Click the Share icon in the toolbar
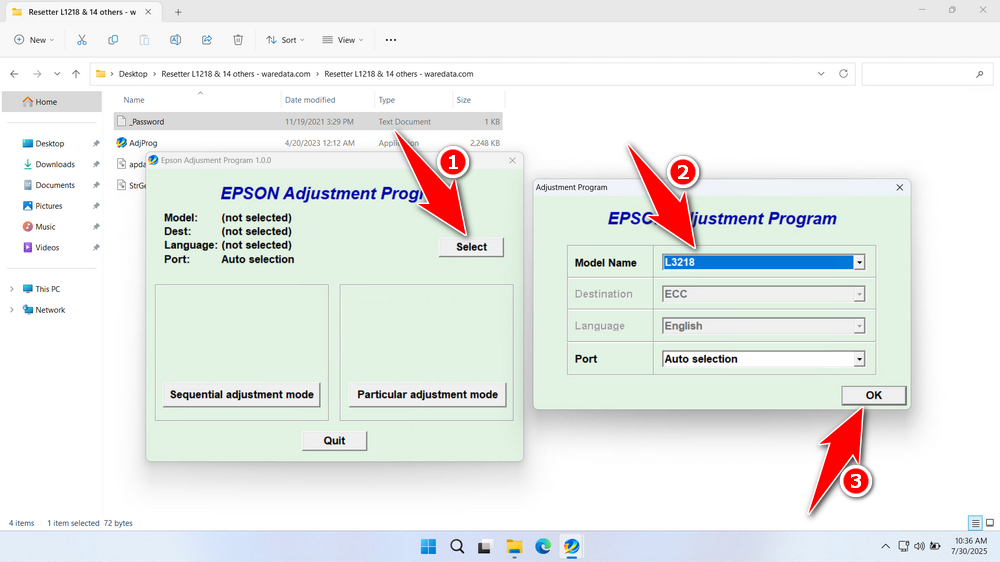 pyautogui.click(x=207, y=40)
